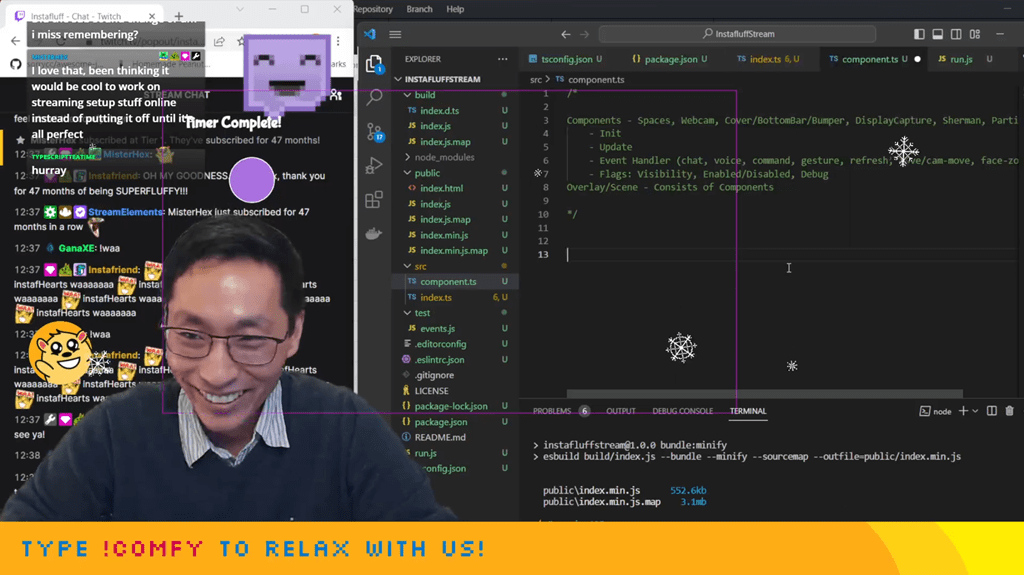1024x575 pixels.
Task: Switch to the run.js editor tab
Action: [961, 59]
